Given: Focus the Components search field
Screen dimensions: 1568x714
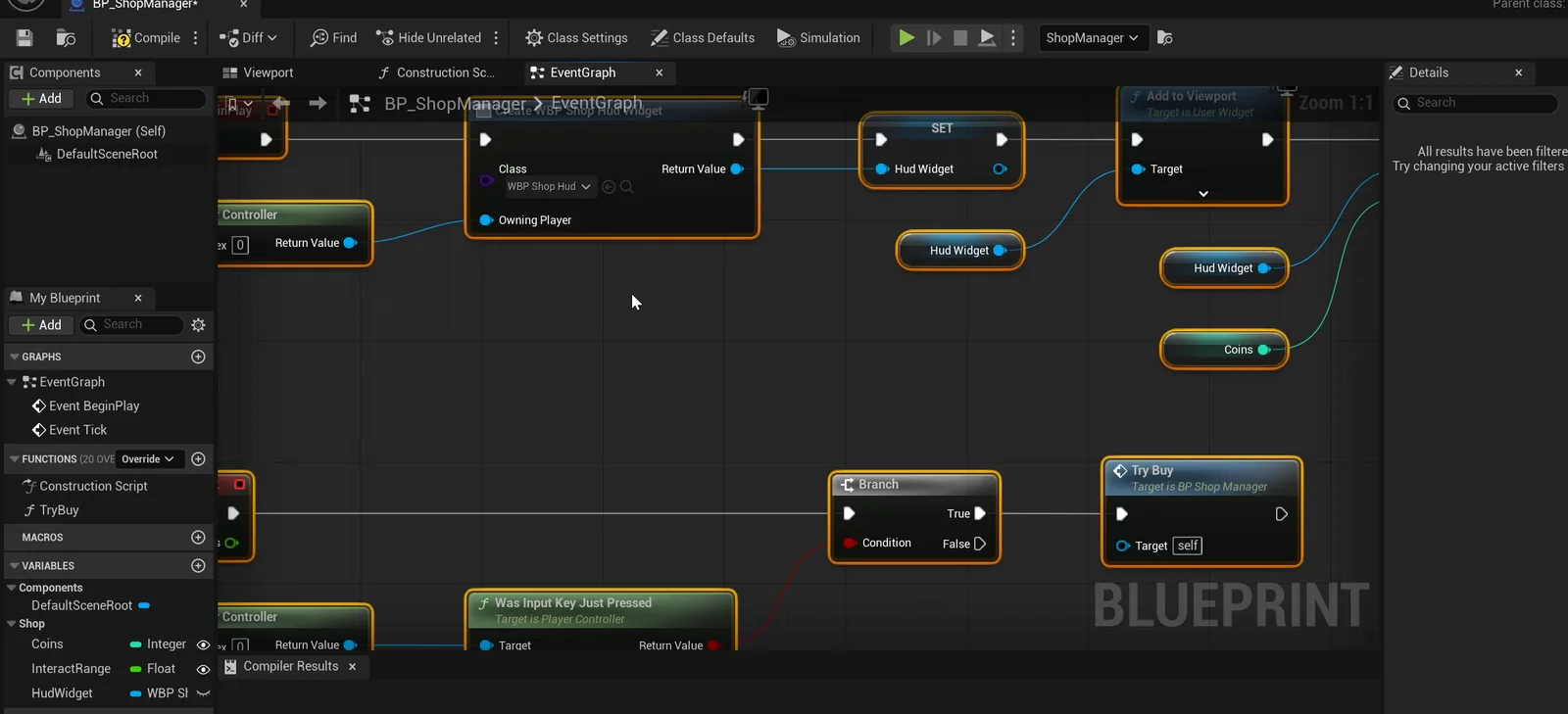Looking at the screenshot, I should (147, 99).
